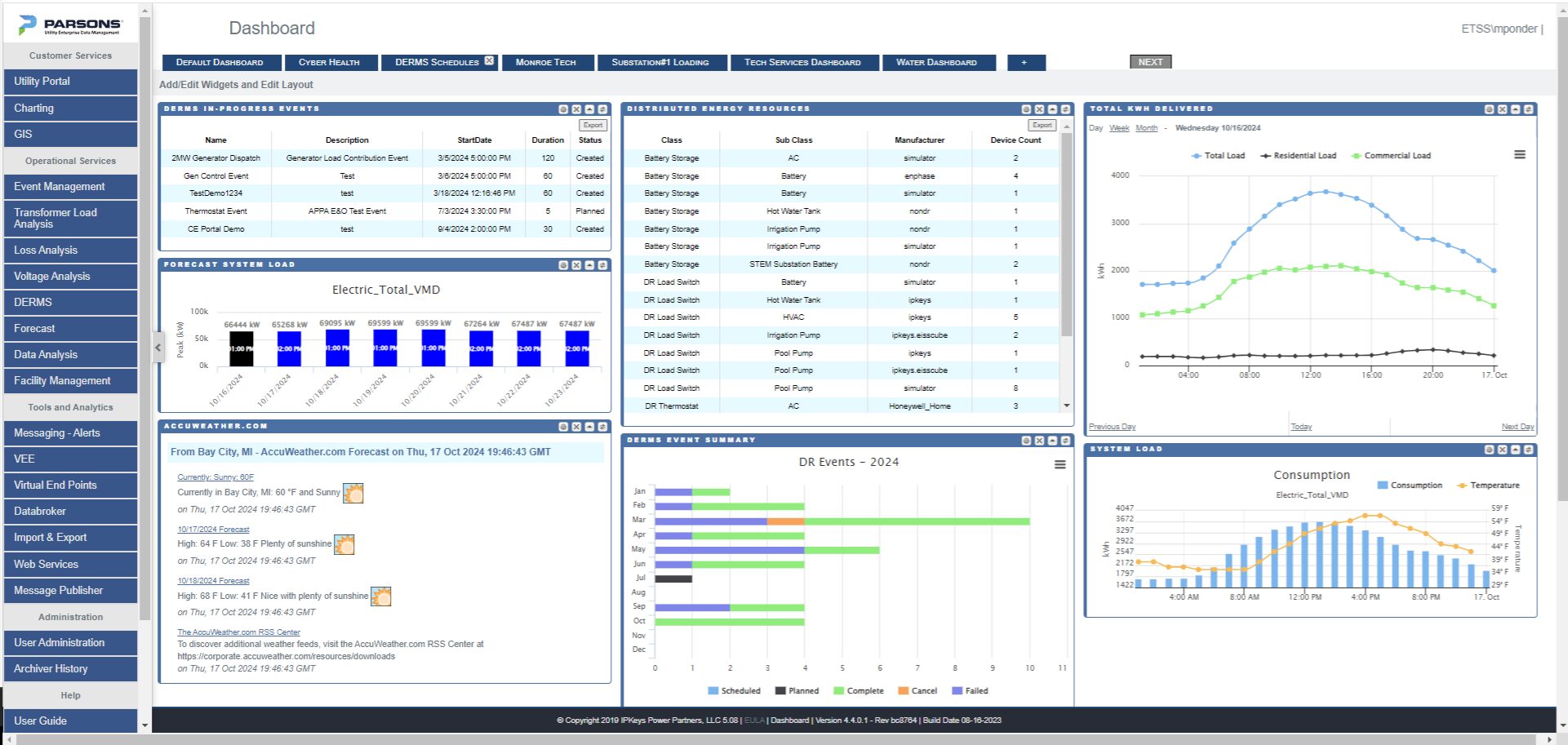Switch to the Cyber Health tab

(329, 62)
